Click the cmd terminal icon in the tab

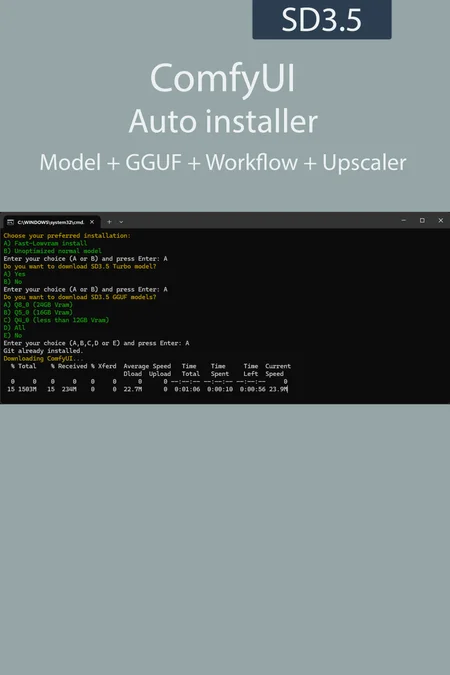pyautogui.click(x=10, y=222)
